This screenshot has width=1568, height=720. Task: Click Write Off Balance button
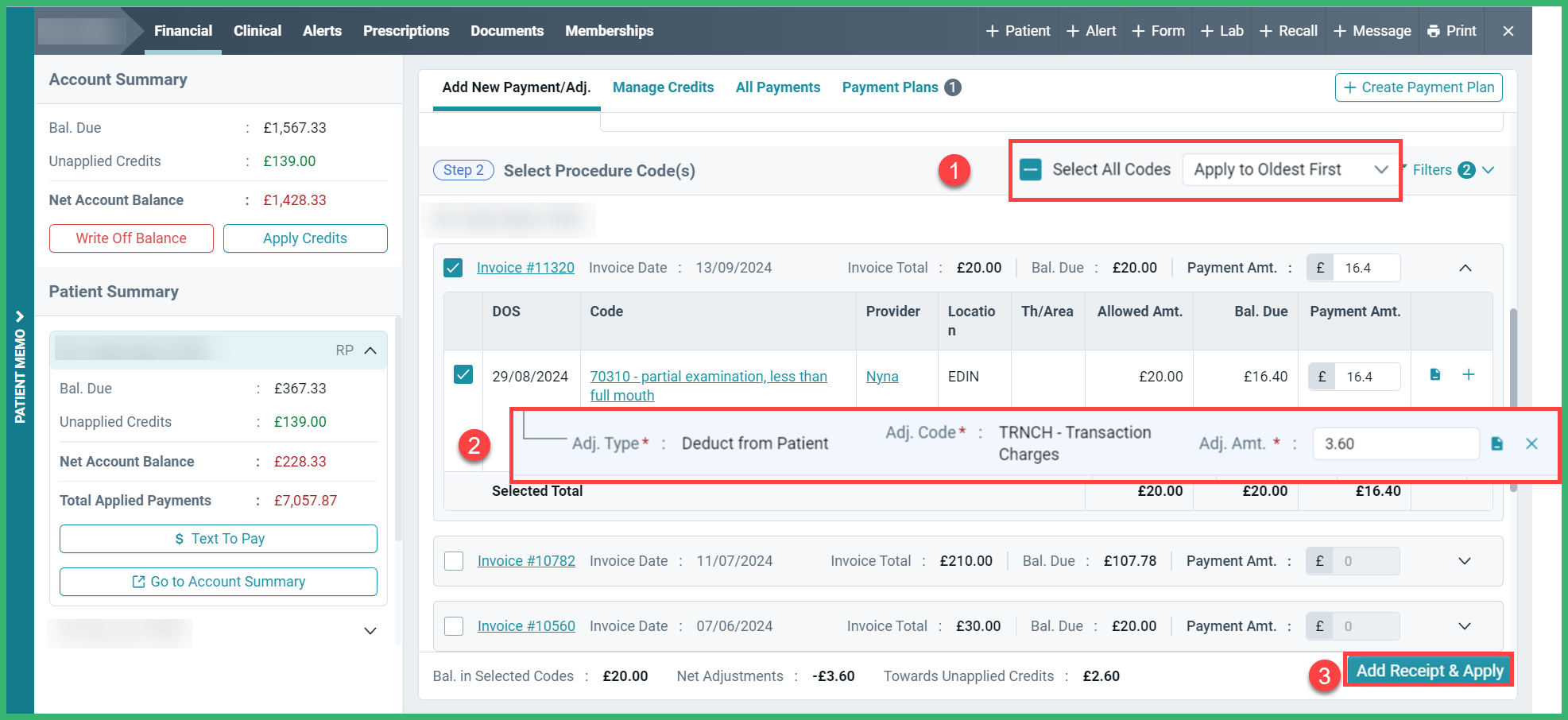coord(131,238)
